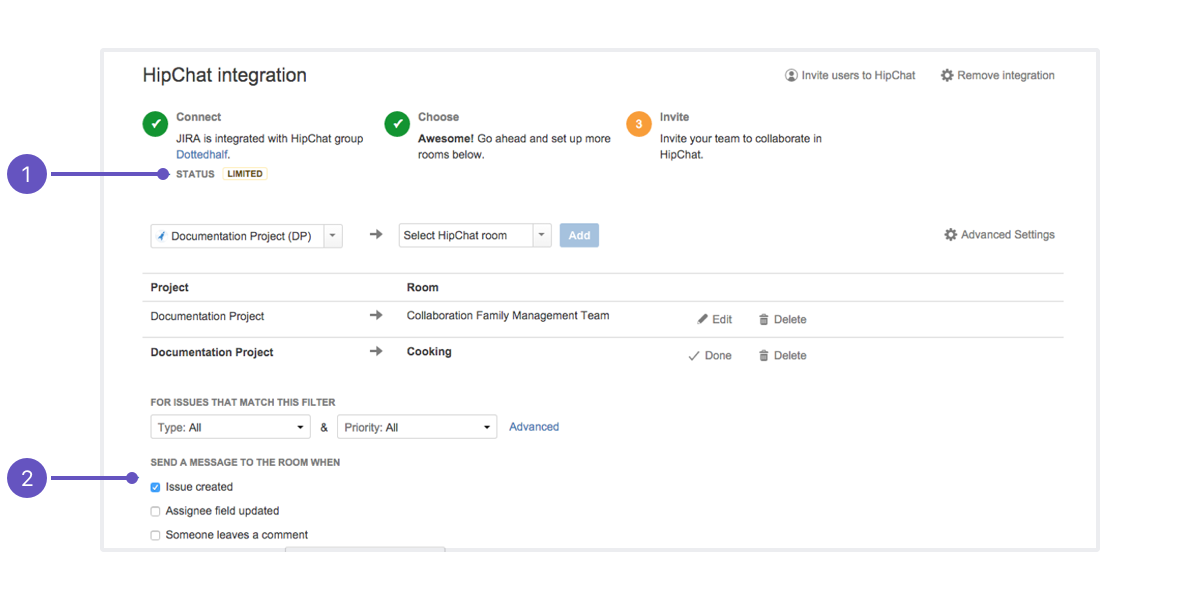The image size is (1200, 600).
Task: Click the Invite users to HipChat person icon
Action: 791,75
